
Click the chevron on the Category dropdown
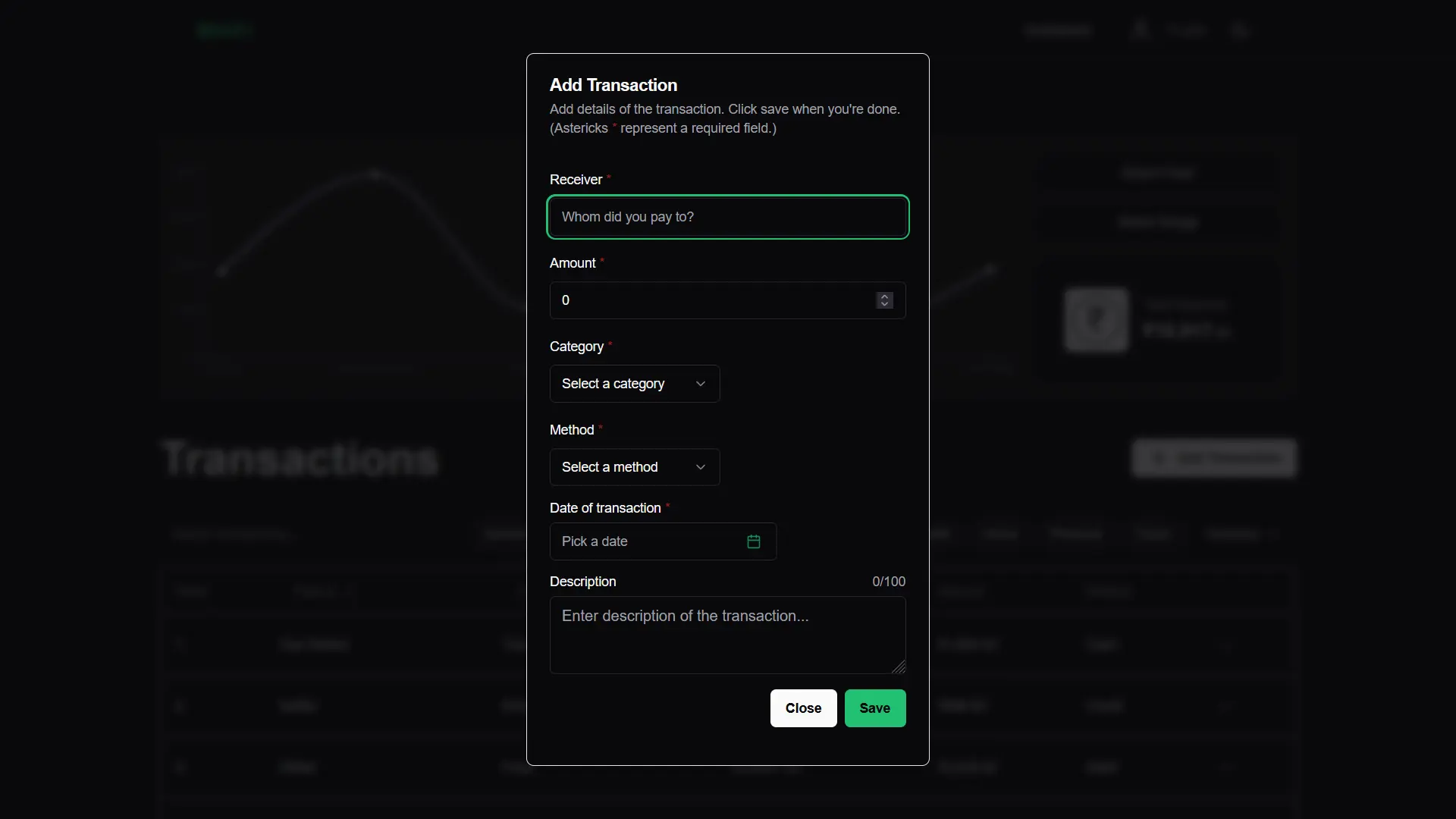point(700,384)
